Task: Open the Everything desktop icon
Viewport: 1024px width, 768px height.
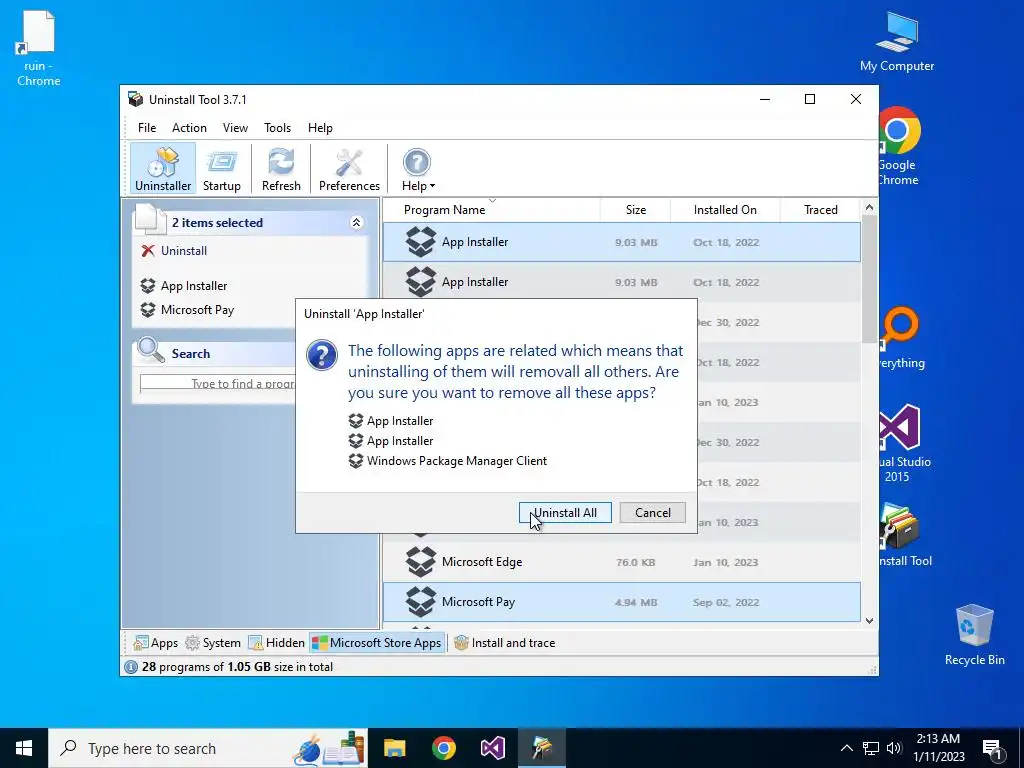Action: tap(901, 338)
